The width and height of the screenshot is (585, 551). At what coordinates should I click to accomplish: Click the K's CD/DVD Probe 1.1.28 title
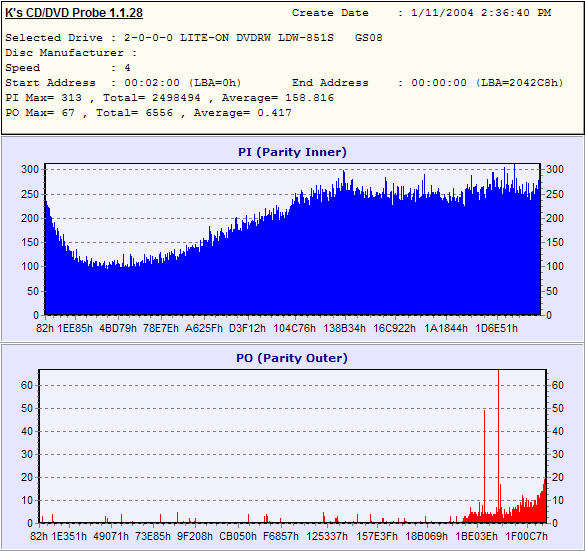[74, 13]
